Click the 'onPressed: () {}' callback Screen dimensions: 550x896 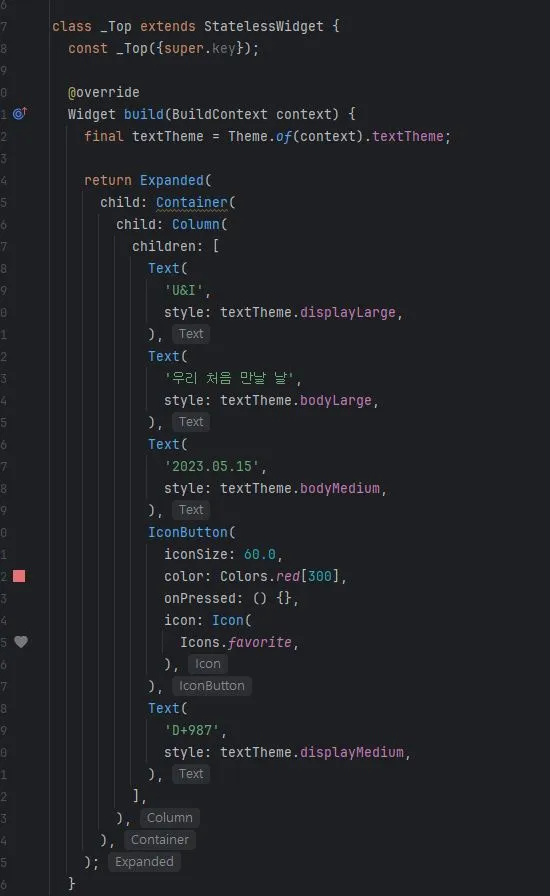point(228,598)
